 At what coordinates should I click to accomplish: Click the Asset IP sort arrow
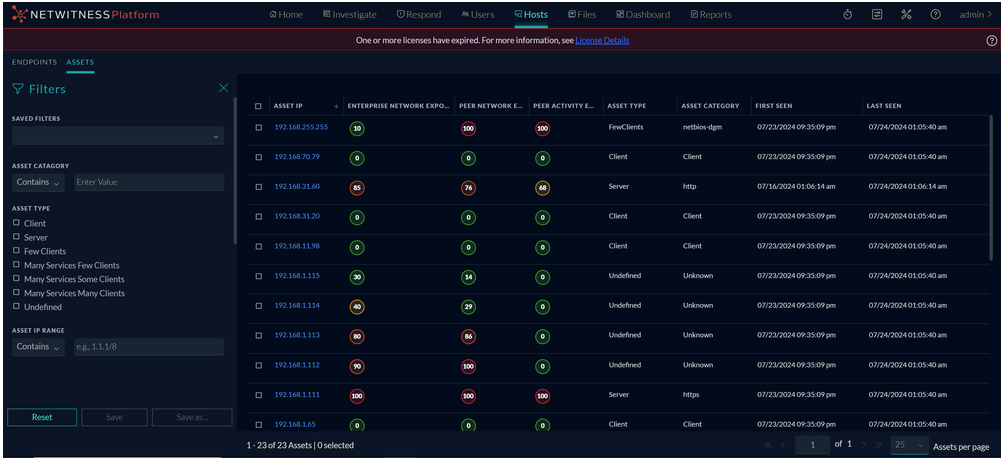(336, 106)
